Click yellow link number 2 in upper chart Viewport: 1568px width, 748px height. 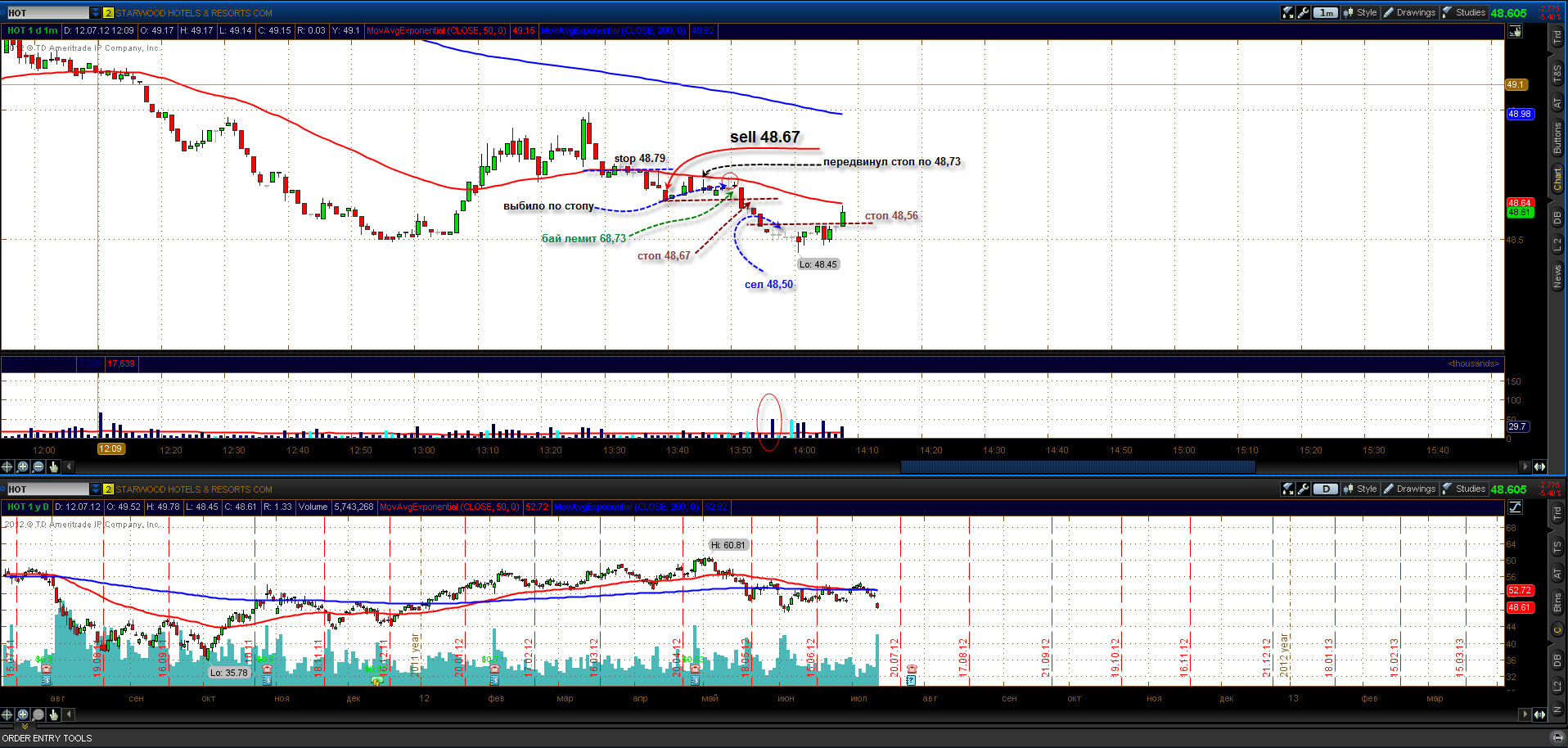pyautogui.click(x=108, y=12)
